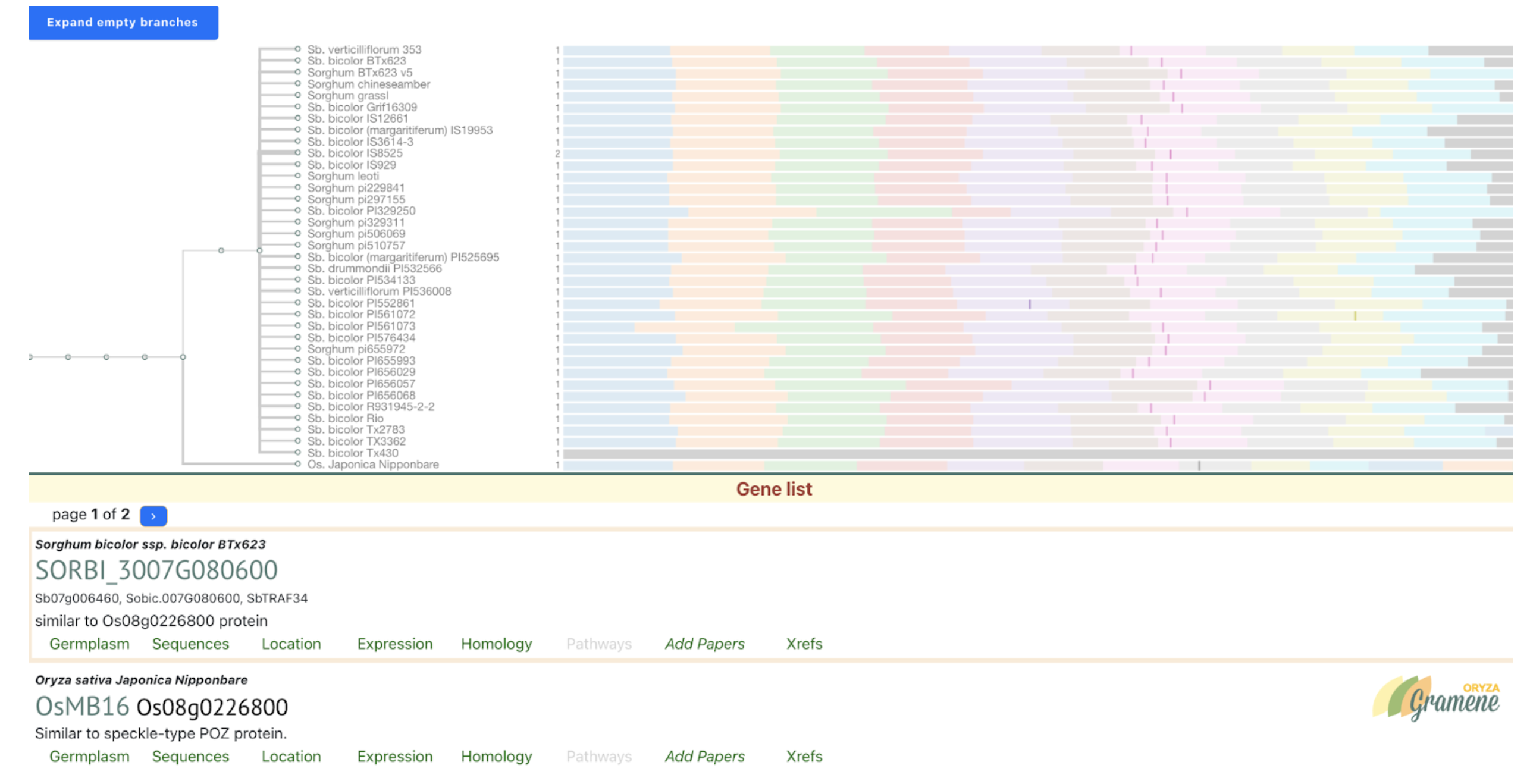Select Sb. bicolor PI656057 leaf
This screenshot has width=1530, height=784.
(361, 384)
